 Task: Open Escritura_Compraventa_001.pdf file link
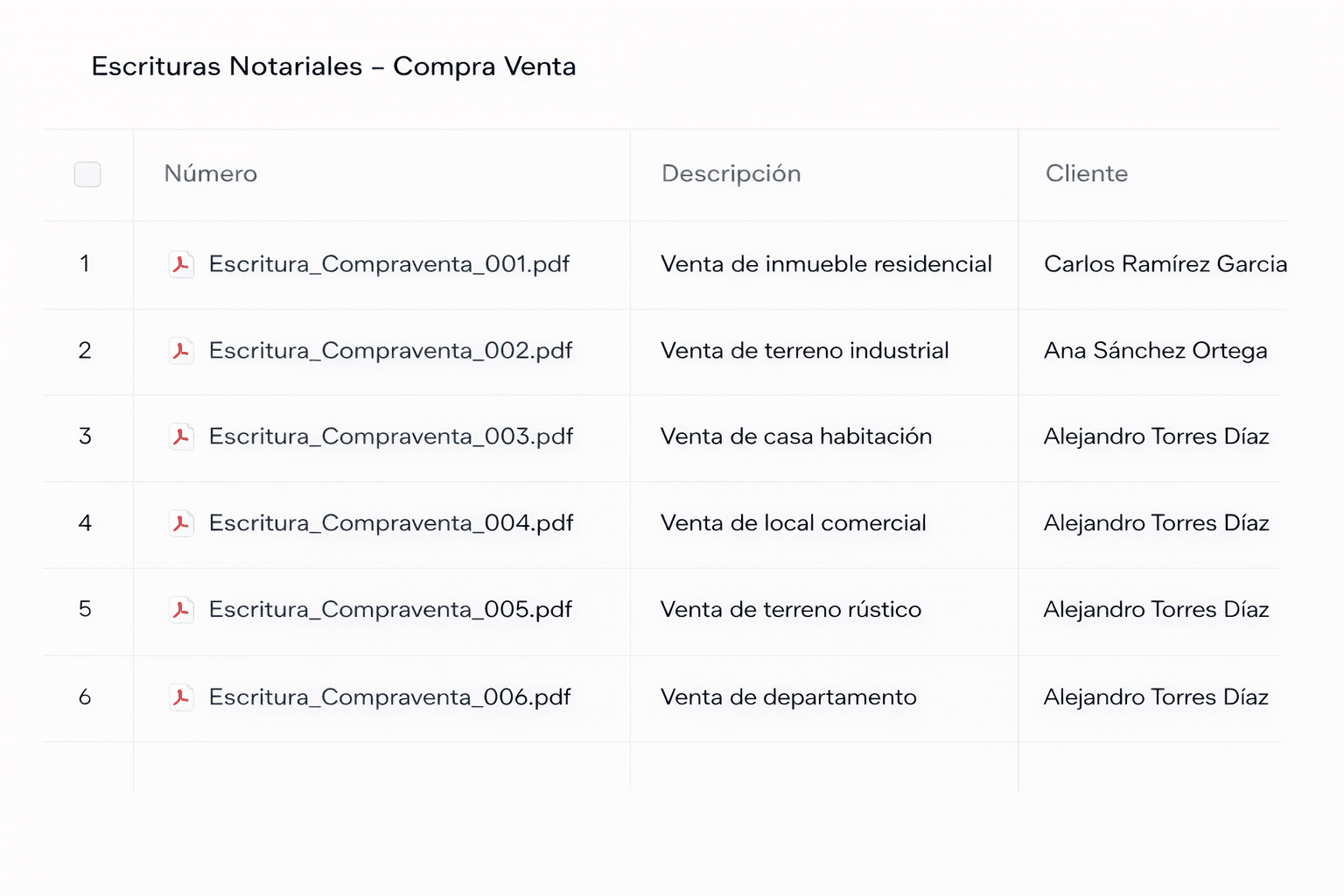point(388,264)
